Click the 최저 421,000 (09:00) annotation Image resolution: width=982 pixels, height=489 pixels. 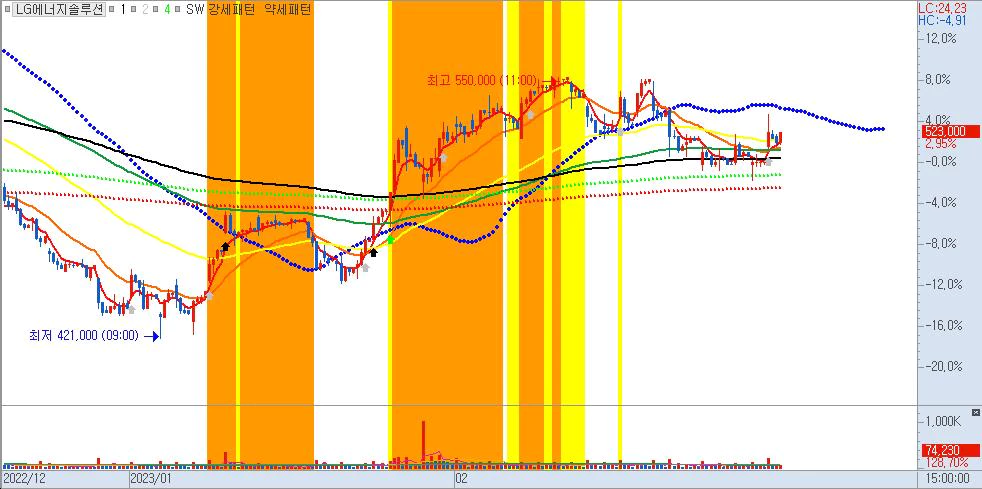[x=83, y=336]
